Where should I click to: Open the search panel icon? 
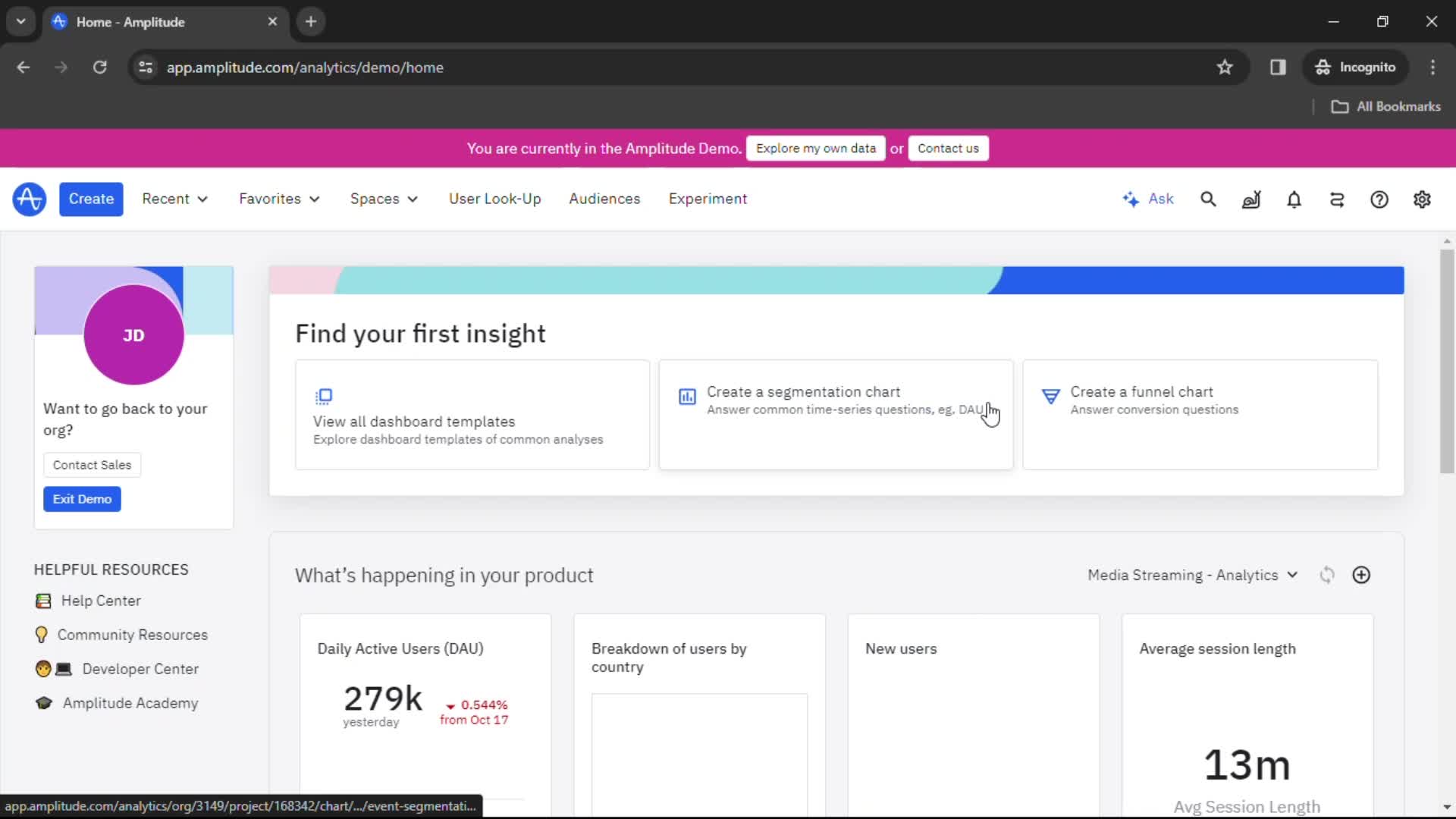point(1208,199)
